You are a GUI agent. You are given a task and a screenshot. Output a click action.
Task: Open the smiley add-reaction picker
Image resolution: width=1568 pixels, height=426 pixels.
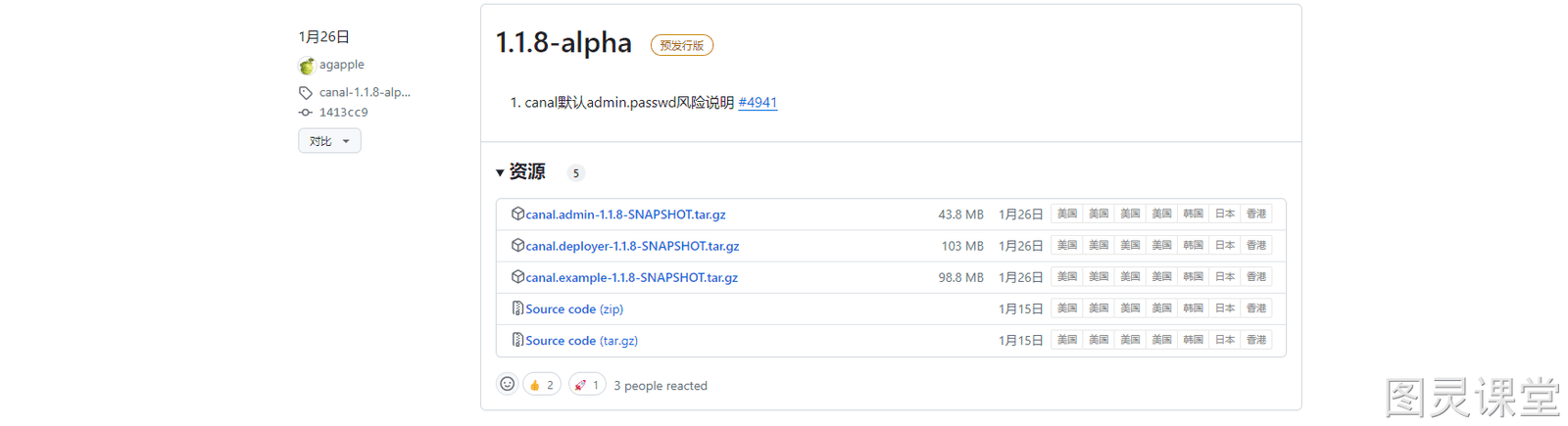(507, 384)
